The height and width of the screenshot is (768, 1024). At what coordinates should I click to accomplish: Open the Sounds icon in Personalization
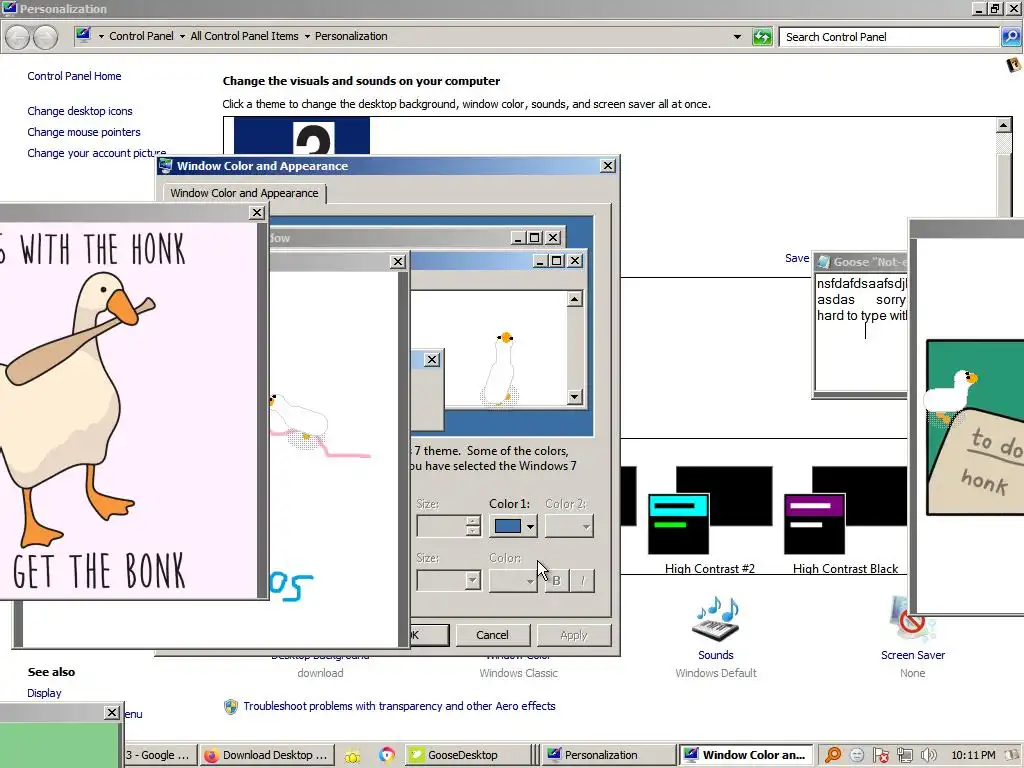click(716, 618)
